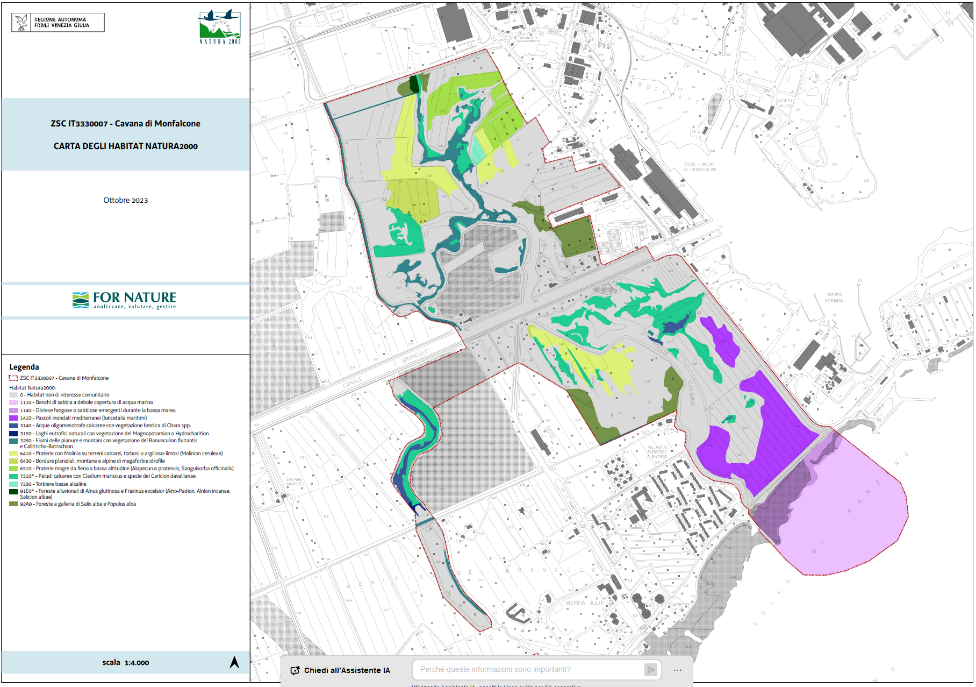Click the Natura 2000 logo
Viewport: 976px width, 687px height.
(219, 27)
